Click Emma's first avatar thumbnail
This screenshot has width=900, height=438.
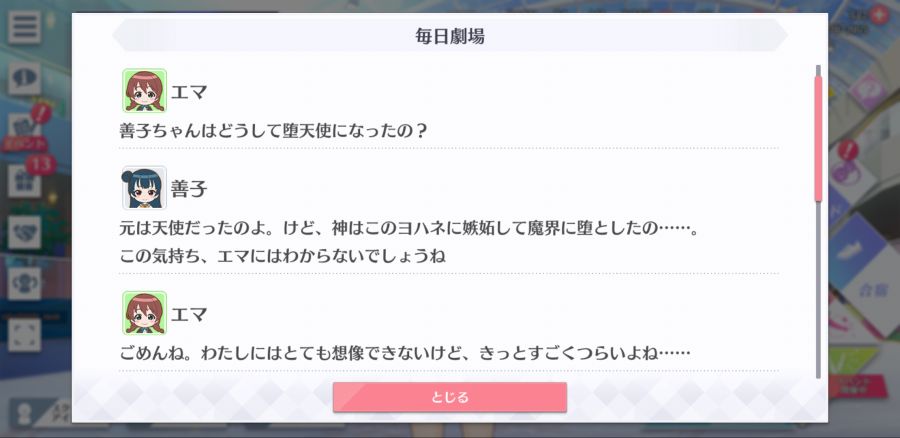coord(144,91)
